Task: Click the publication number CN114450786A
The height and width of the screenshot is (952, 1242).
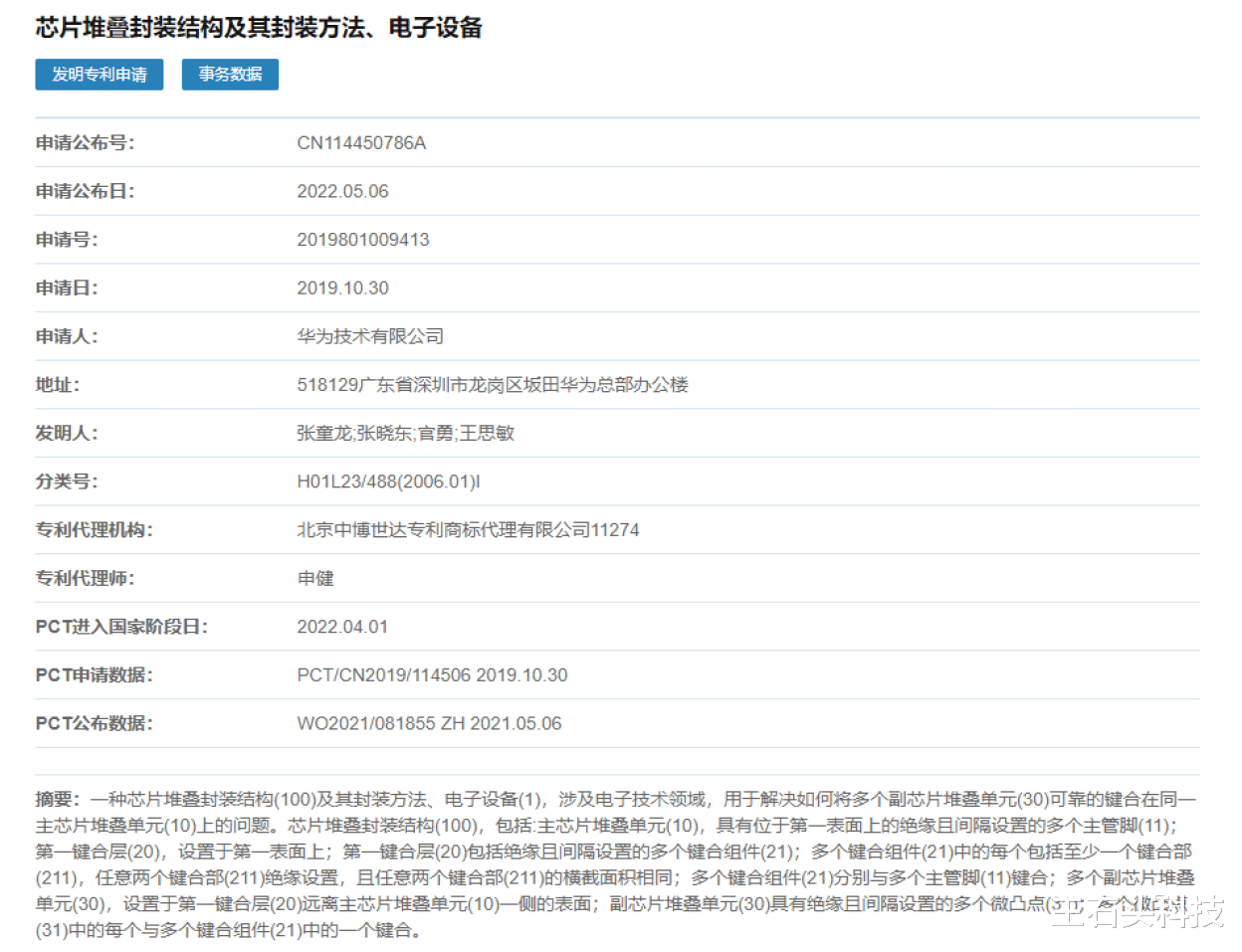Action: [362, 142]
